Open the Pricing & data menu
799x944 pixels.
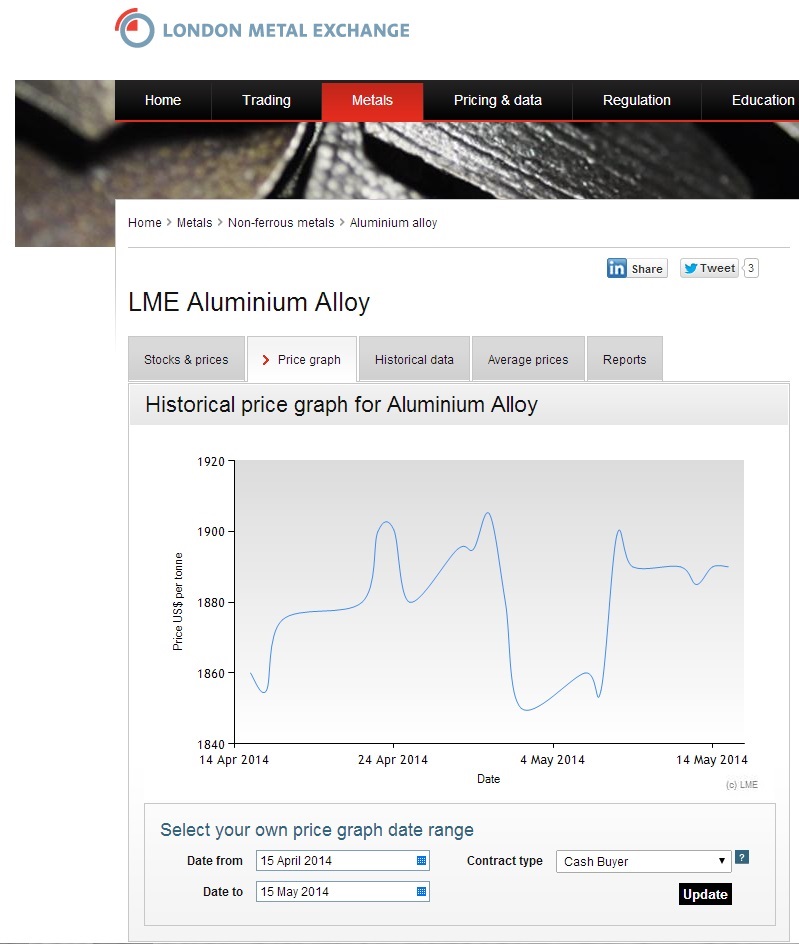pyautogui.click(x=497, y=100)
